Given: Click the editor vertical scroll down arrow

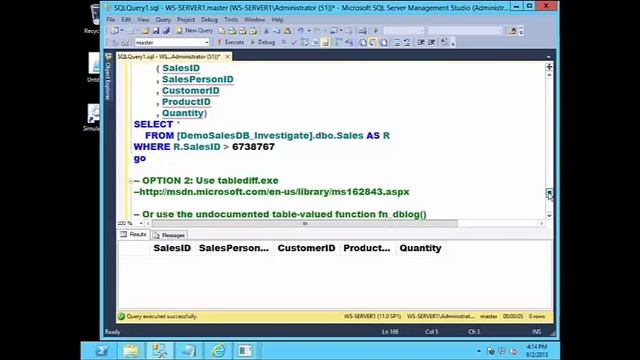Looking at the screenshot, I should [x=549, y=216].
